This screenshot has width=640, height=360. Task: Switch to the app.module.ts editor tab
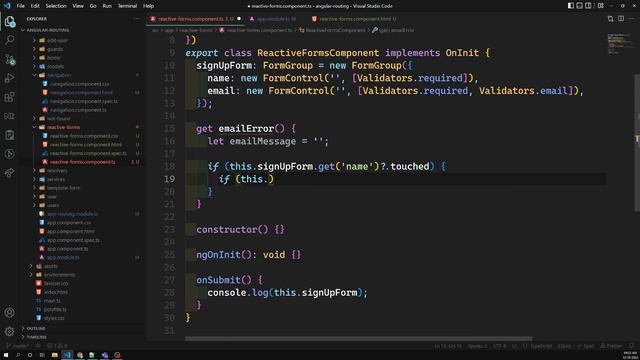(x=273, y=19)
